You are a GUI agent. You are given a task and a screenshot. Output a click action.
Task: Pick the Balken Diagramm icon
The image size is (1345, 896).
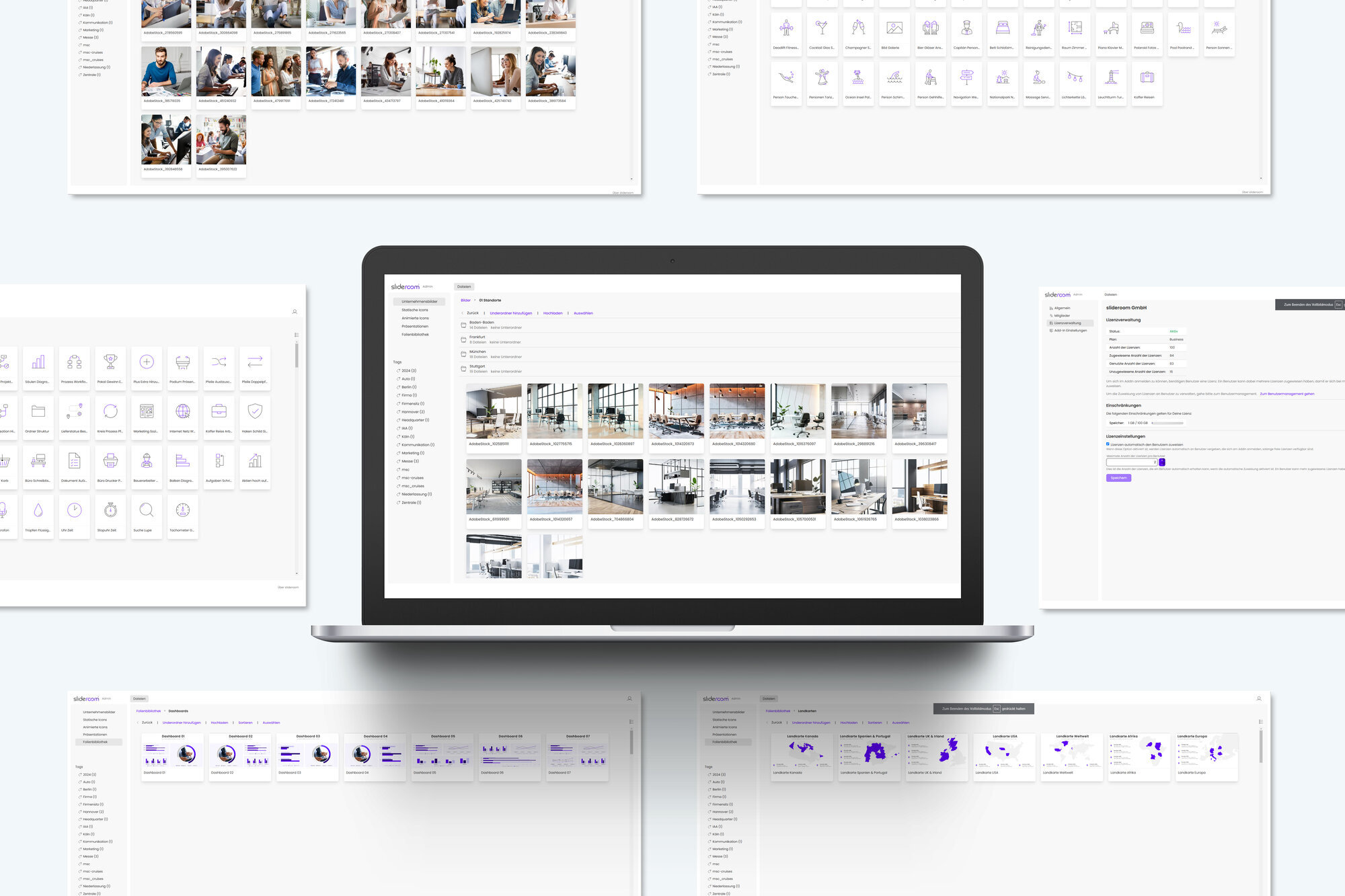coord(183,466)
